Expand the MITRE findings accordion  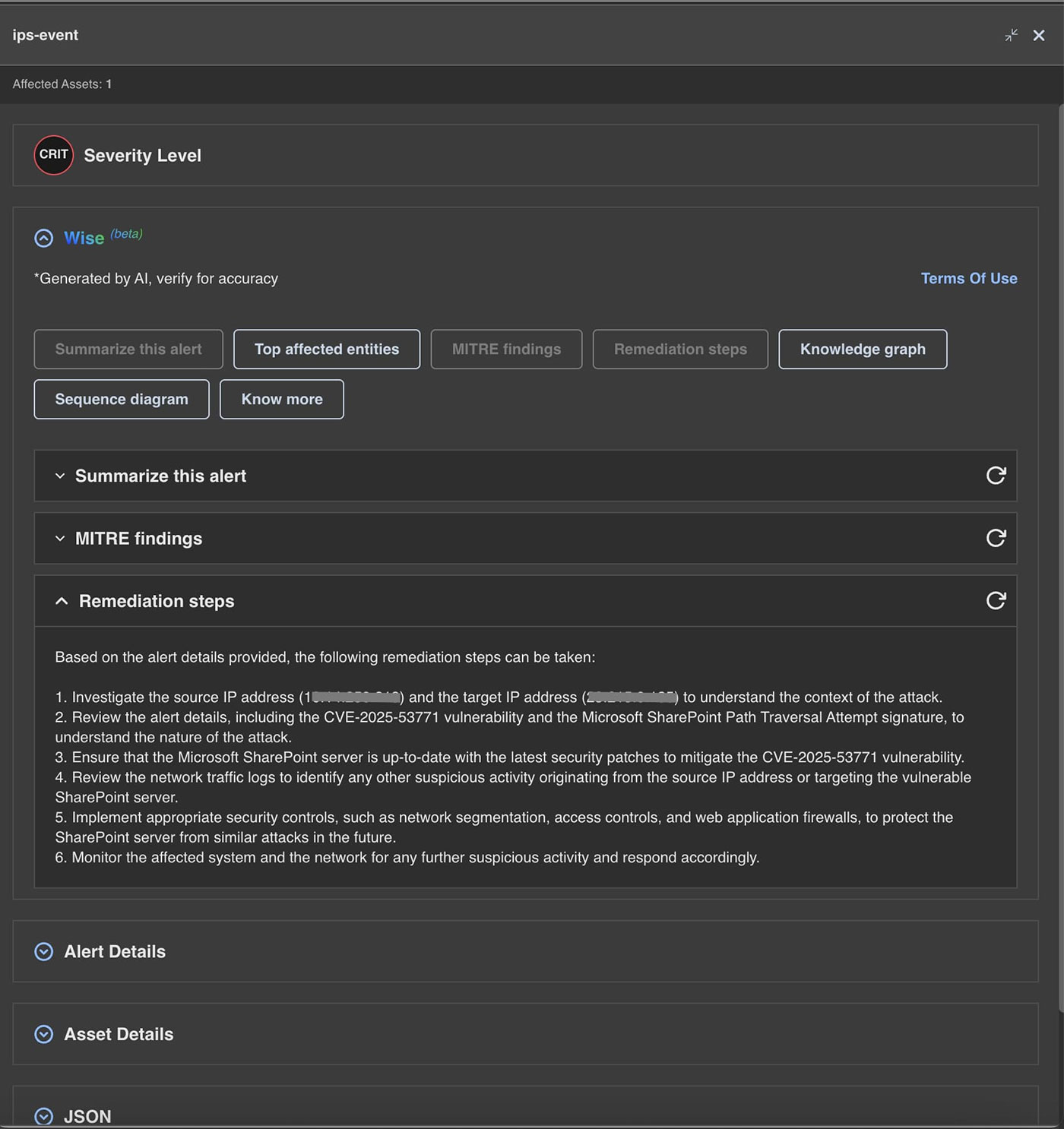pyautogui.click(x=525, y=538)
